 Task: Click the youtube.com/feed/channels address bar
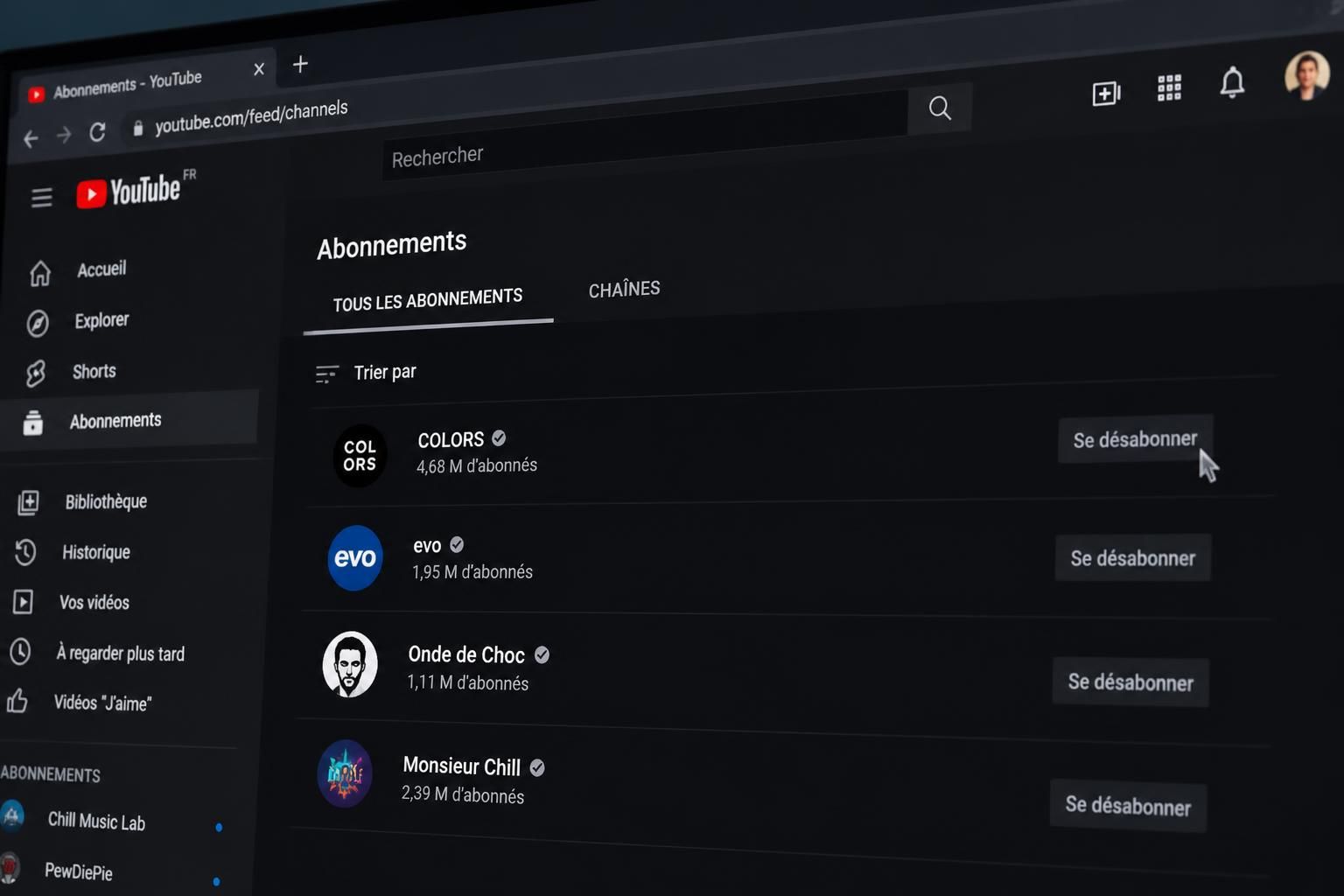point(252,116)
